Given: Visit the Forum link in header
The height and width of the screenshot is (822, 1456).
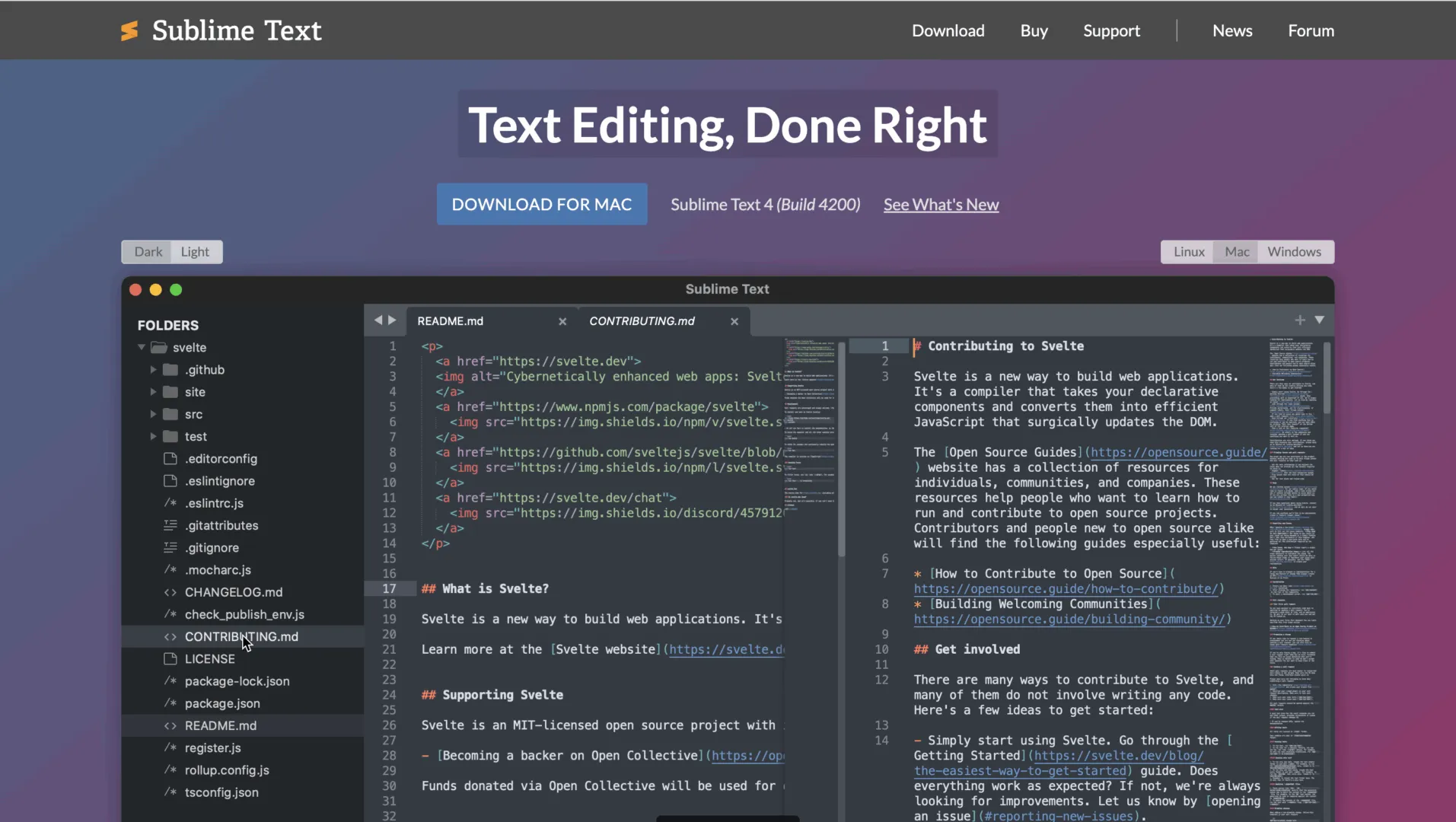Looking at the screenshot, I should [1311, 30].
